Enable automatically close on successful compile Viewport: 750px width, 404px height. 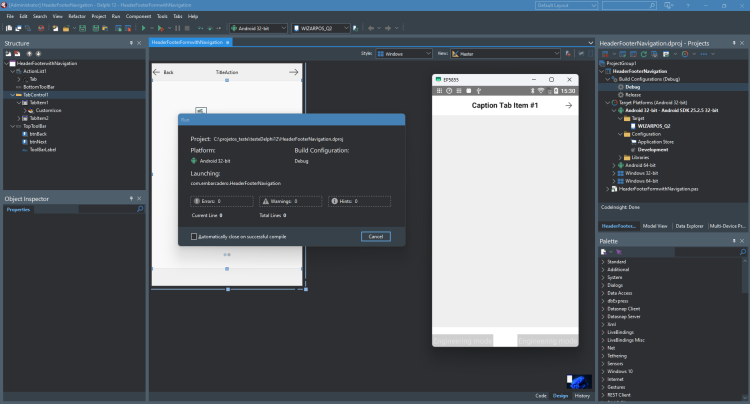[194, 237]
